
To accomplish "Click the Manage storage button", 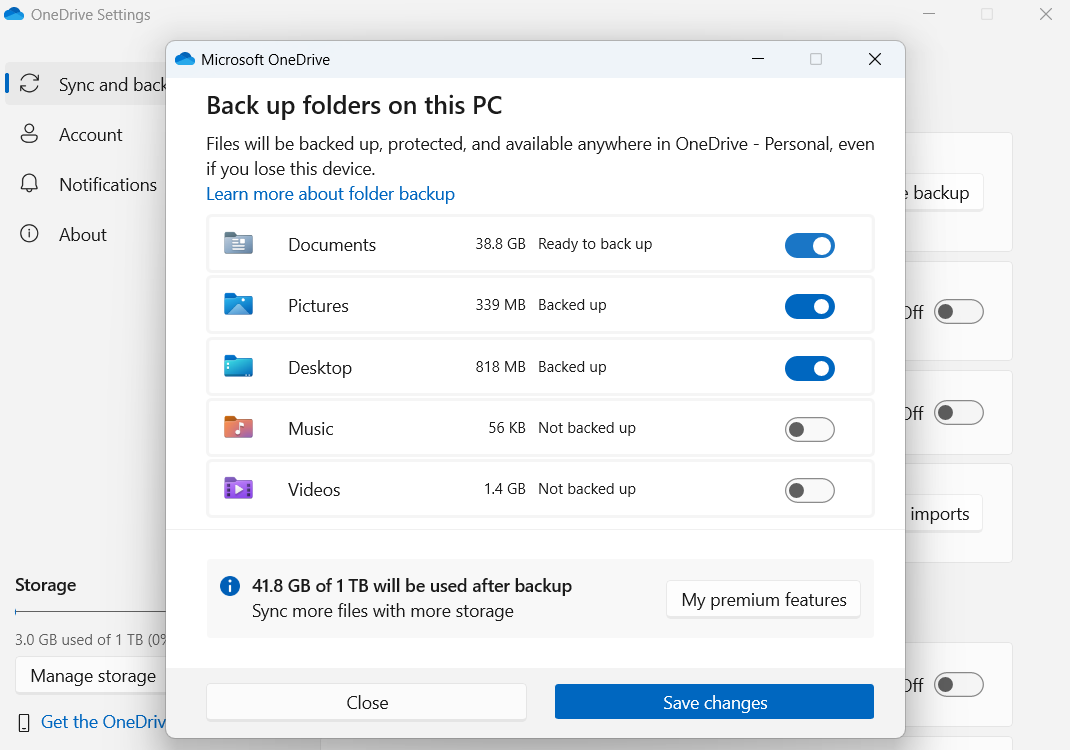I will (x=92, y=676).
